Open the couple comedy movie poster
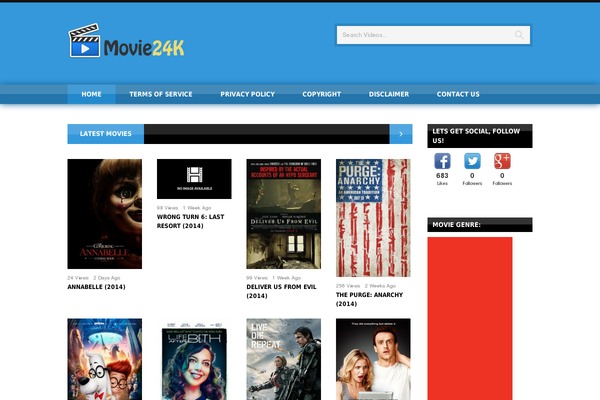Viewport: 600px width, 400px height. point(373,359)
